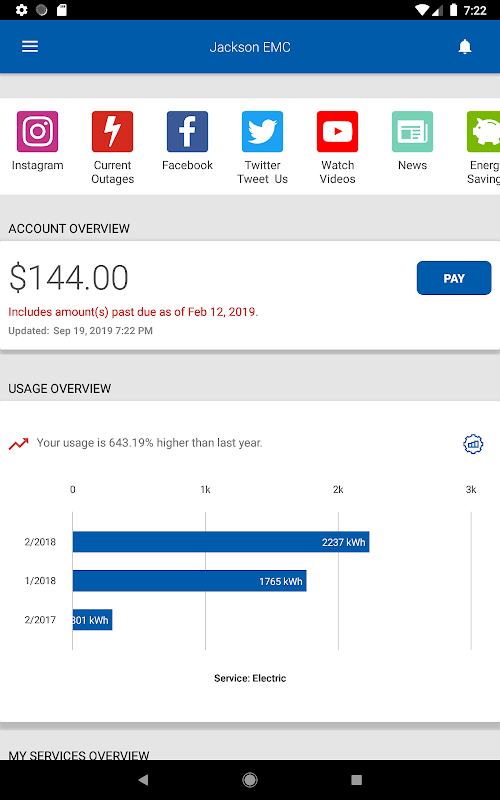Tap the $144.00 balance amount
500x800 pixels.
point(69,278)
